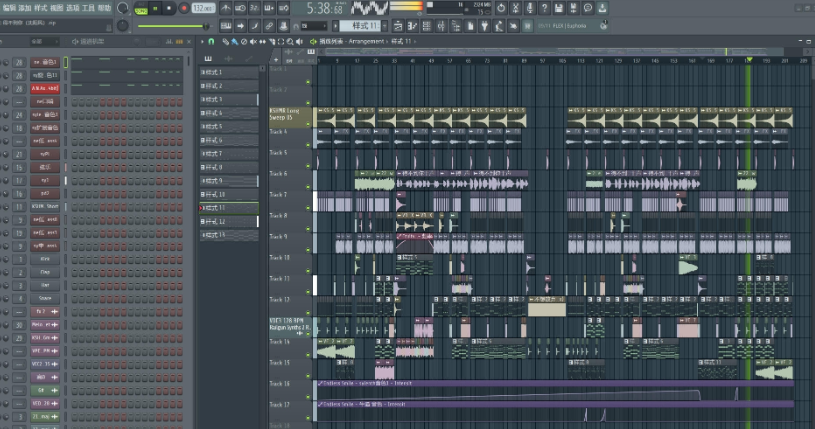The width and height of the screenshot is (815, 429).
Task: Toggle the pattern/song mode switch
Action: coord(141,8)
